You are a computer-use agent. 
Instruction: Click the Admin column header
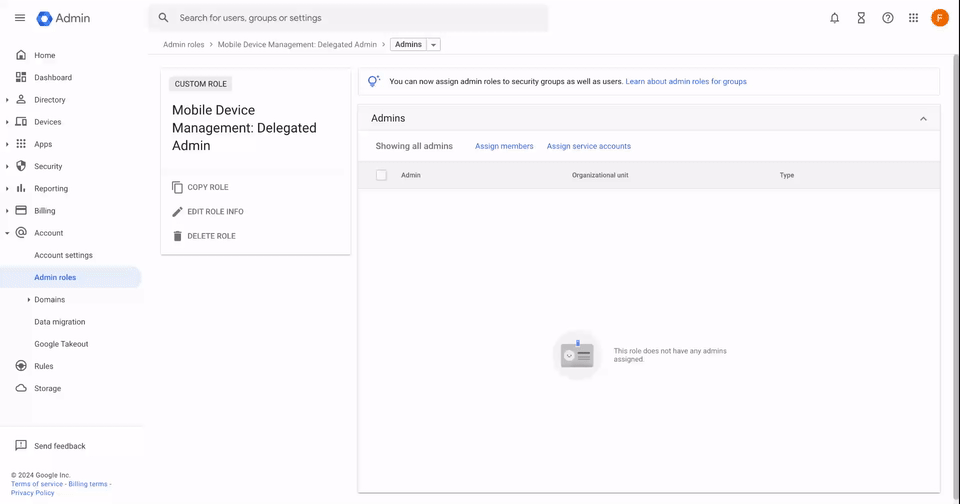pyautogui.click(x=411, y=175)
